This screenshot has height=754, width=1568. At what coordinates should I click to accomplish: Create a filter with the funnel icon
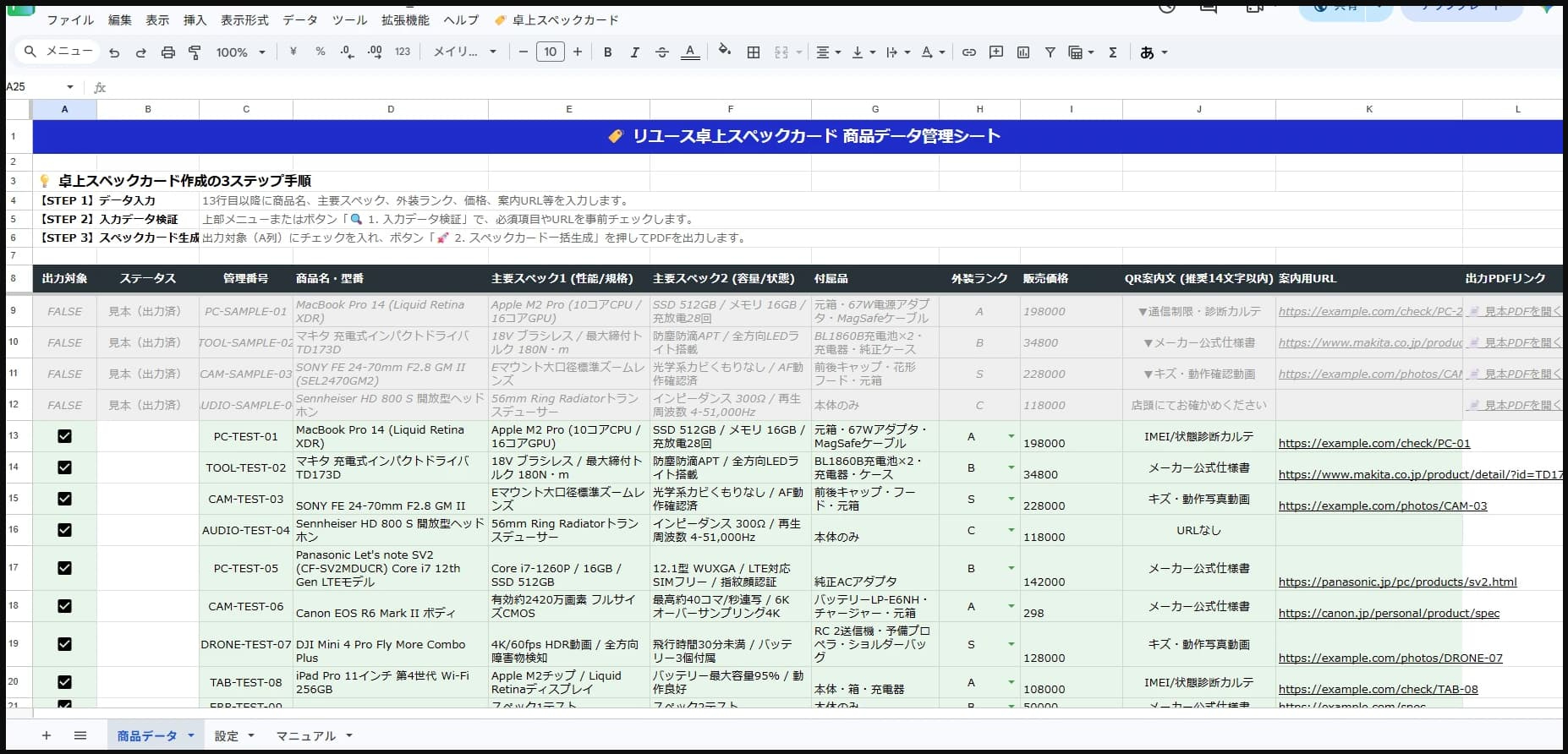click(x=1050, y=52)
